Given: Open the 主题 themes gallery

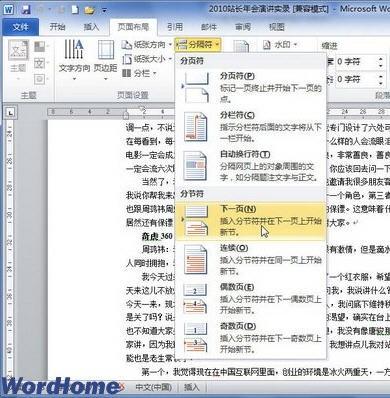Looking at the screenshot, I should coord(18,60).
